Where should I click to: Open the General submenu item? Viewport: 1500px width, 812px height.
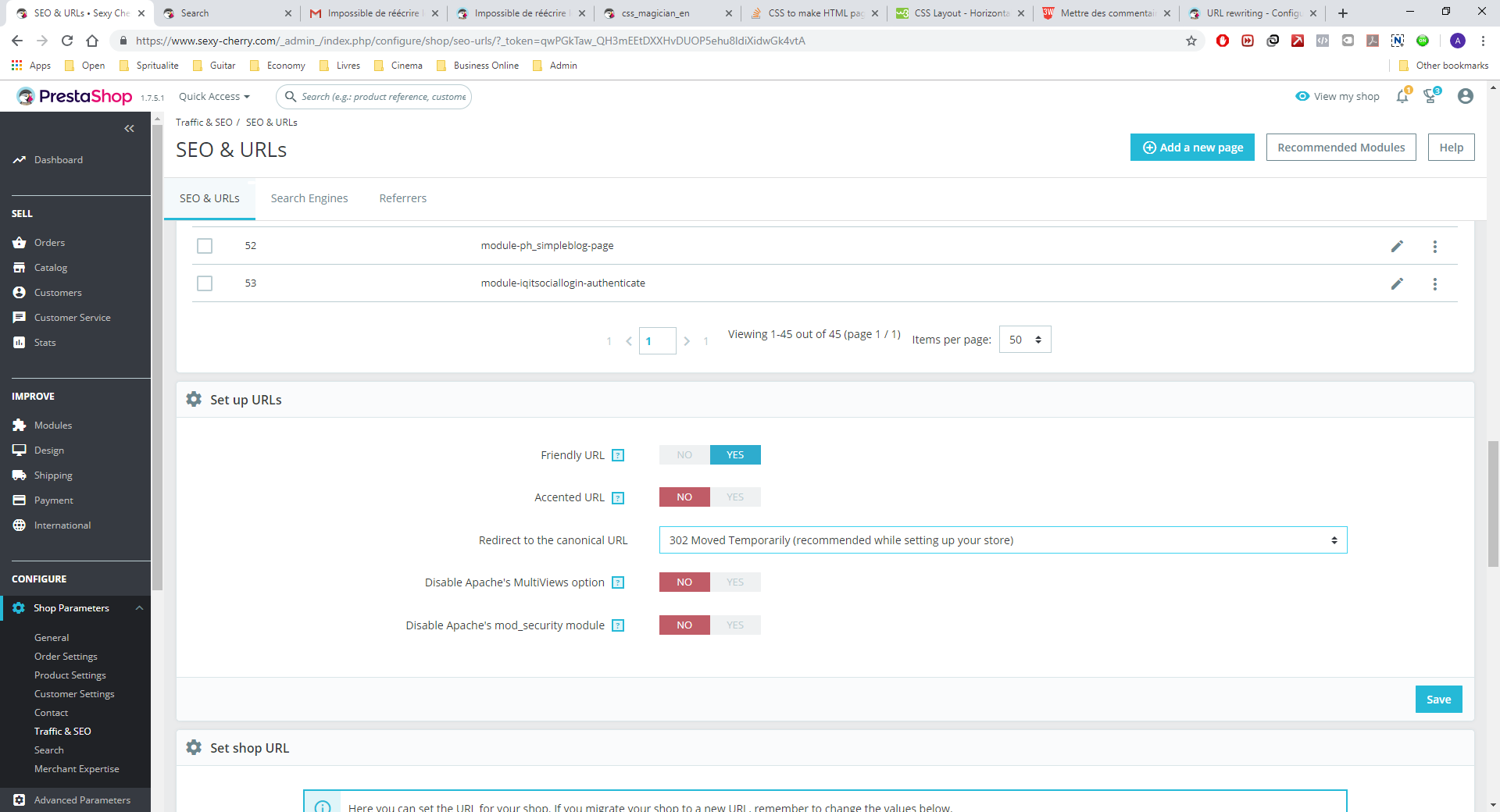click(x=52, y=638)
